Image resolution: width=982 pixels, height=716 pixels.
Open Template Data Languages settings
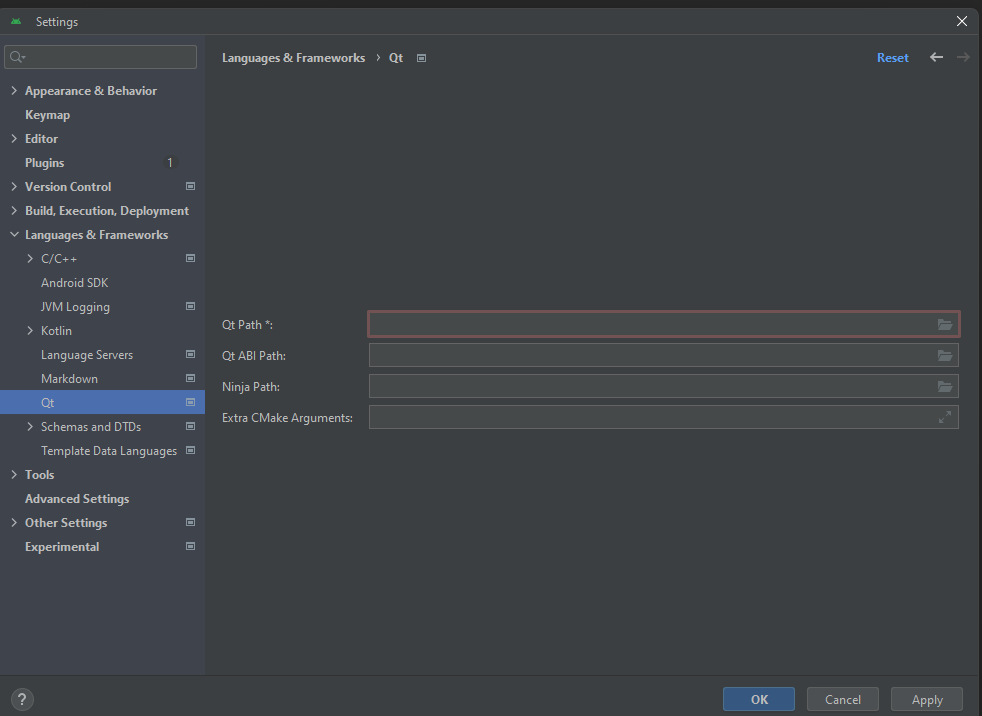(x=109, y=451)
